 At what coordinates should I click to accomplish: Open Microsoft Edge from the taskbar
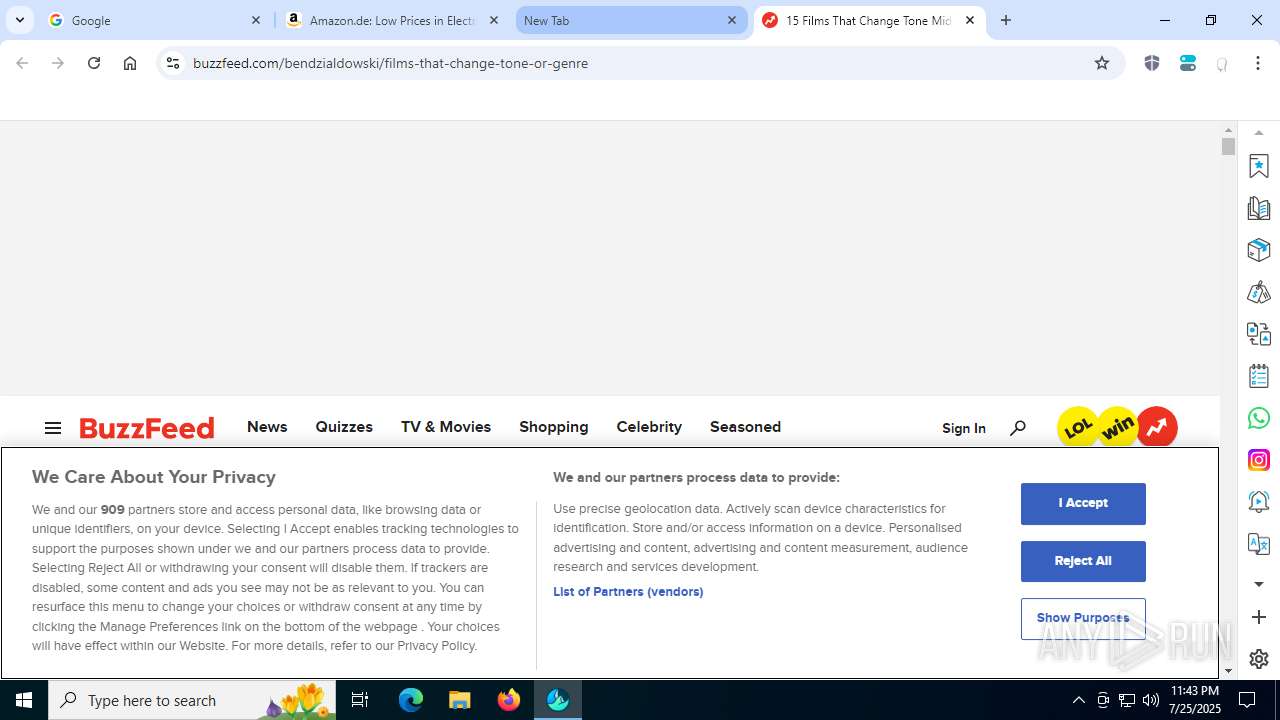point(411,700)
